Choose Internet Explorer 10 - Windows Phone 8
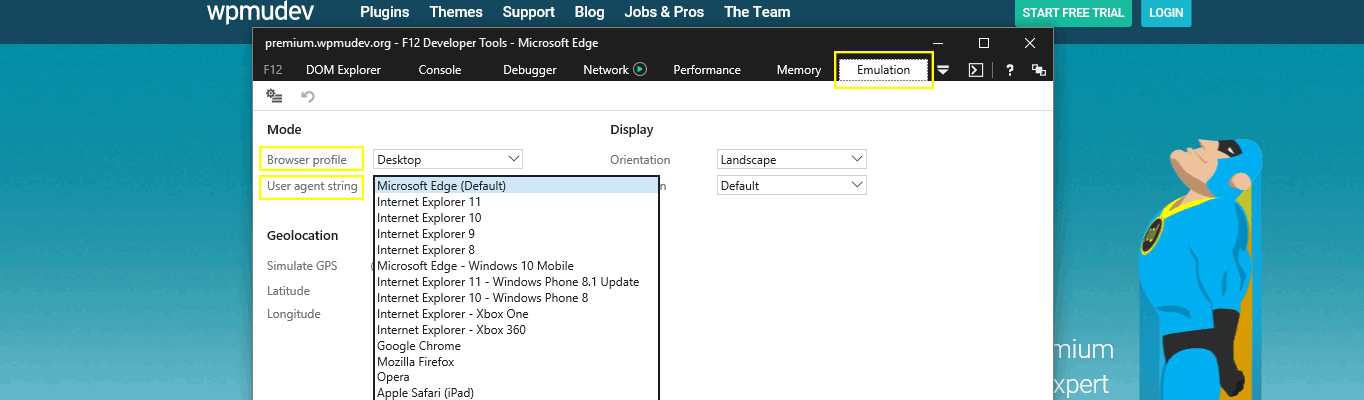 point(516,298)
